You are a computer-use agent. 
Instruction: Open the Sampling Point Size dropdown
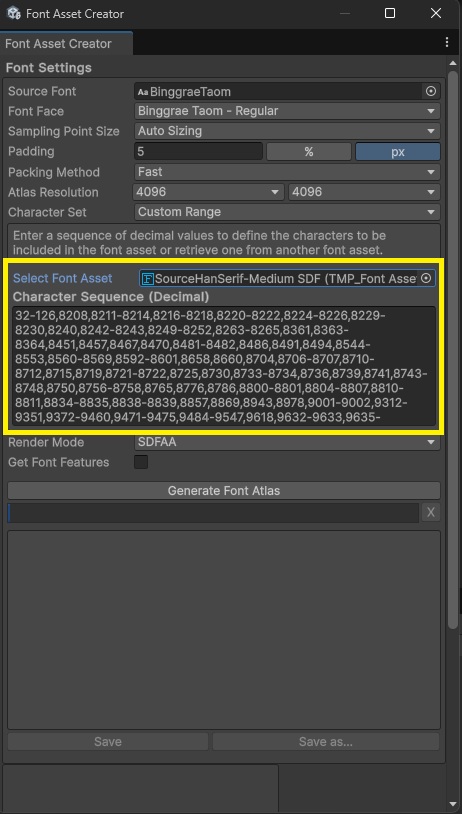click(x=287, y=131)
